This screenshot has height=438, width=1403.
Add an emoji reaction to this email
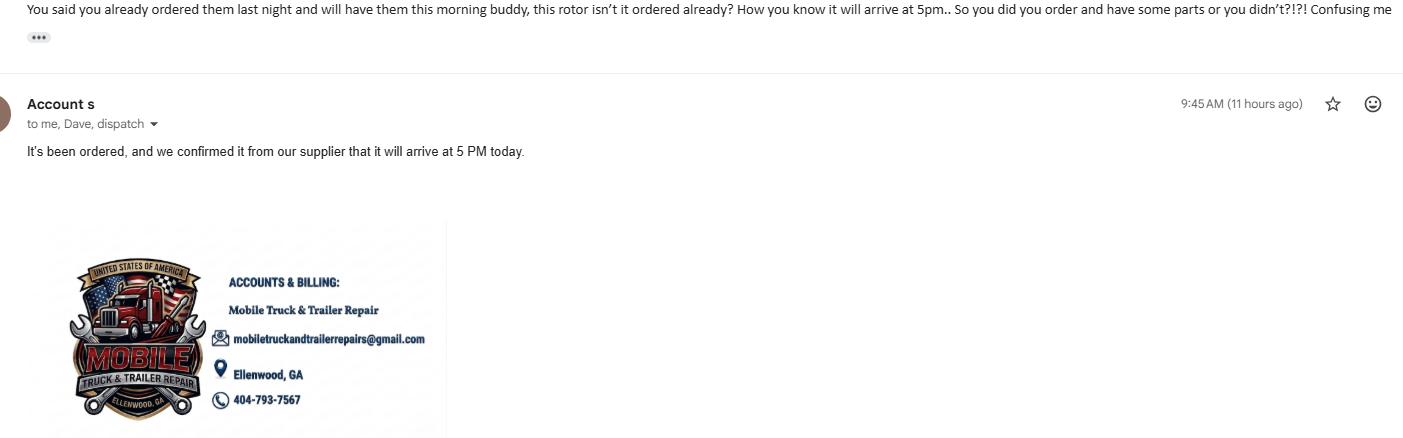point(1373,104)
